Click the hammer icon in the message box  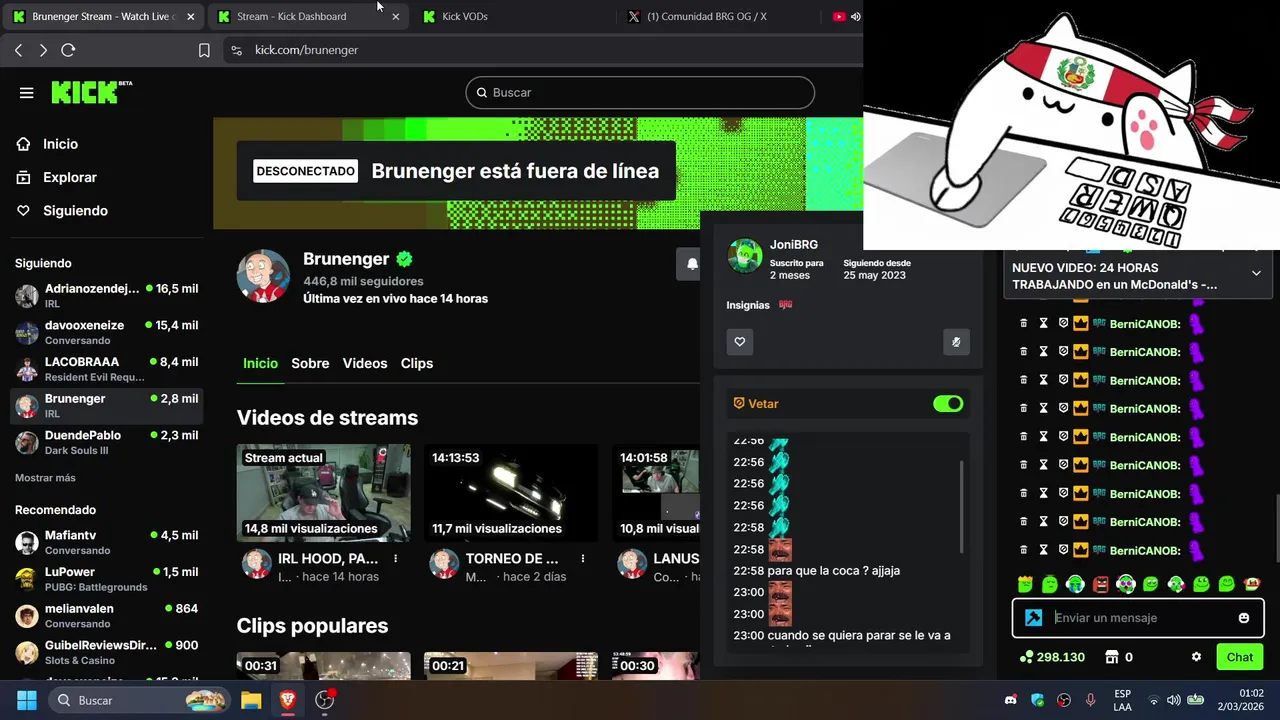[1034, 618]
